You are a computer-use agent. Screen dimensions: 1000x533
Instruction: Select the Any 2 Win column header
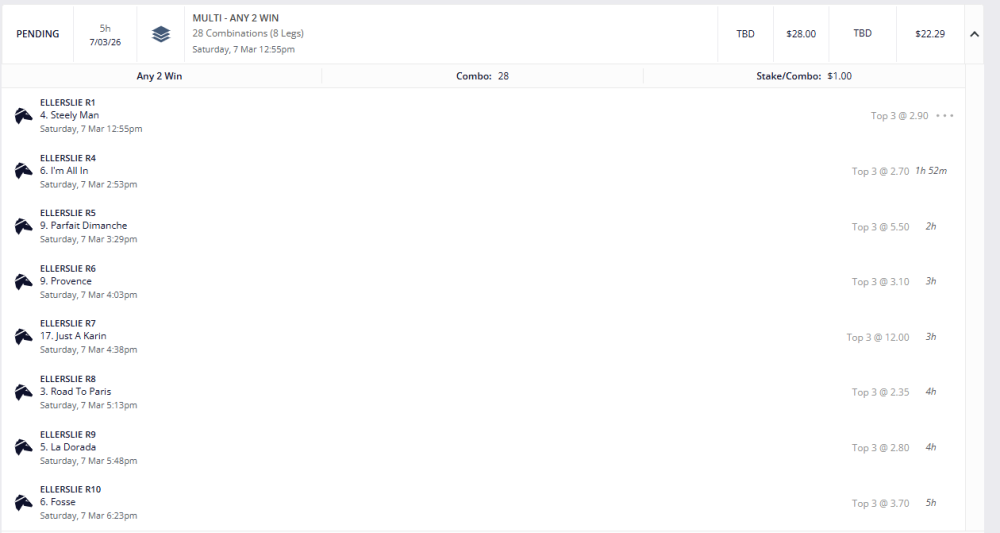pyautogui.click(x=159, y=76)
